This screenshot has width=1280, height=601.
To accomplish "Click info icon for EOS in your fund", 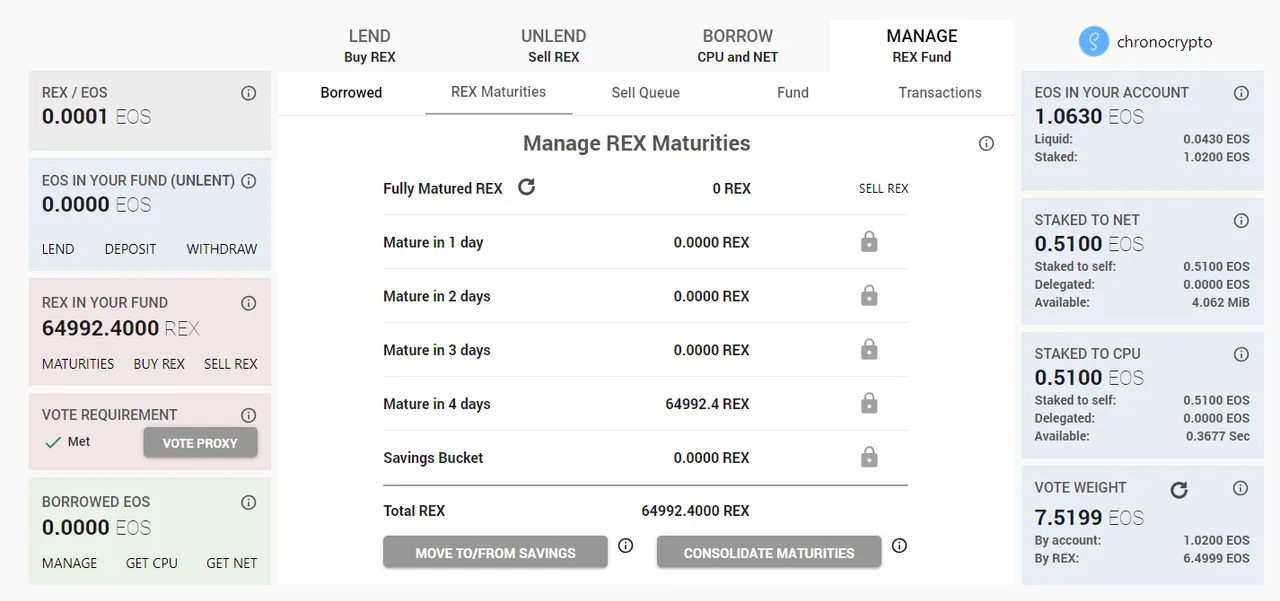I will (x=249, y=181).
